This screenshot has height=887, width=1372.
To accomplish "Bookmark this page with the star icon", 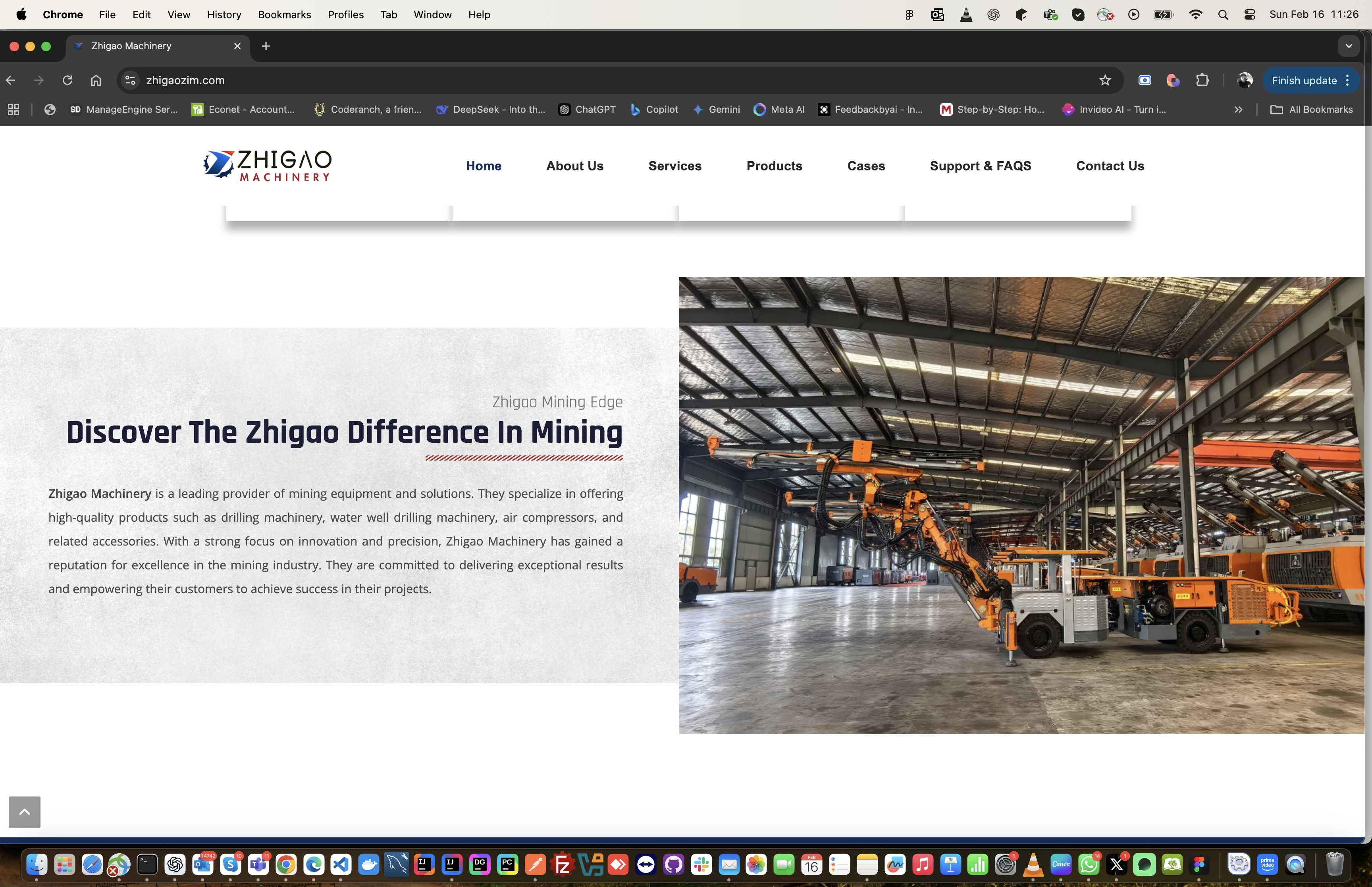I will pos(1104,80).
